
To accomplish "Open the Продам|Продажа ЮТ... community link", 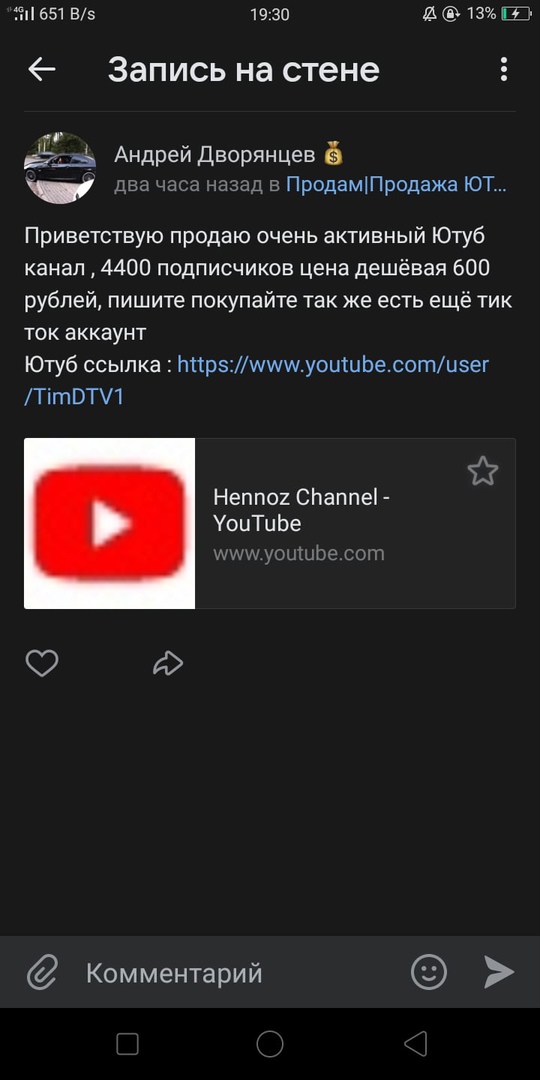I will (x=397, y=185).
